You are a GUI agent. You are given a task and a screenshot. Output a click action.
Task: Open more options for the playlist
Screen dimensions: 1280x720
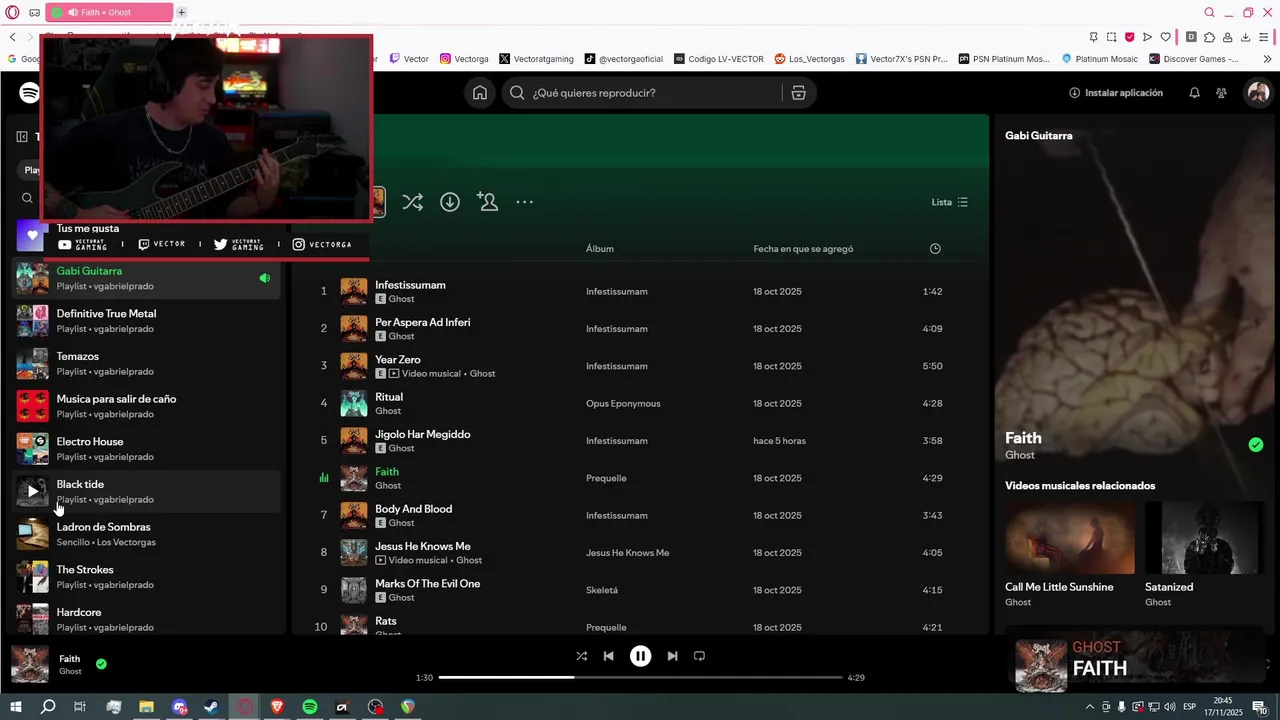coord(524,202)
